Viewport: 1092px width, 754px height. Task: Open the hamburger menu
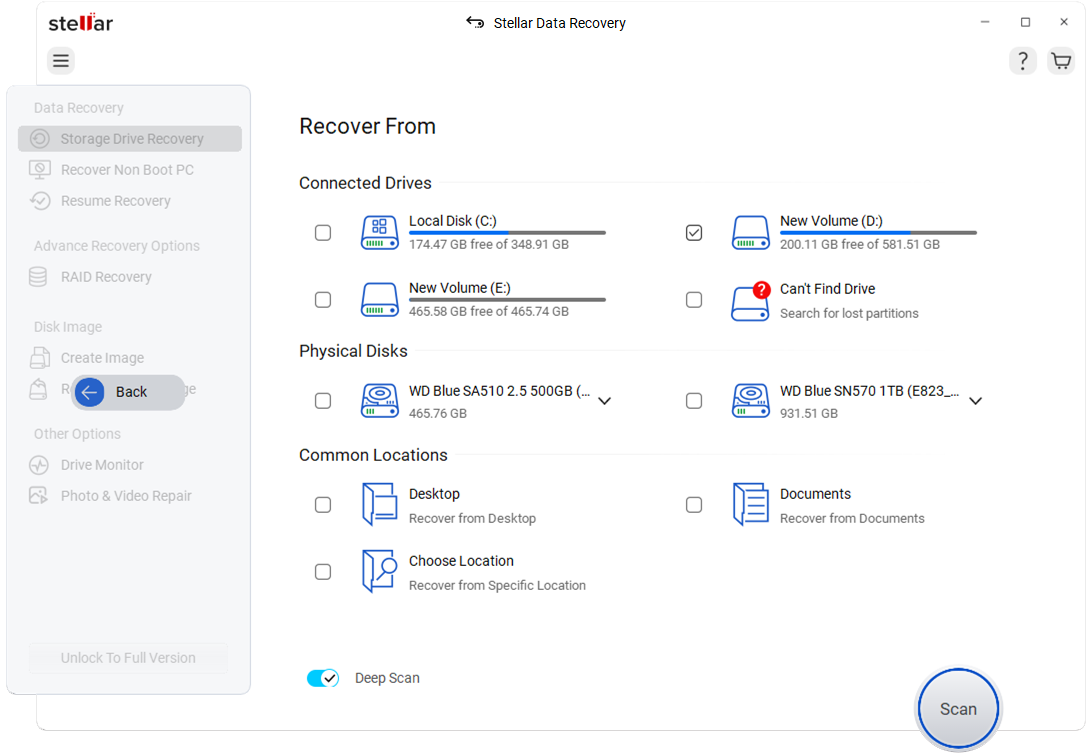click(x=61, y=61)
